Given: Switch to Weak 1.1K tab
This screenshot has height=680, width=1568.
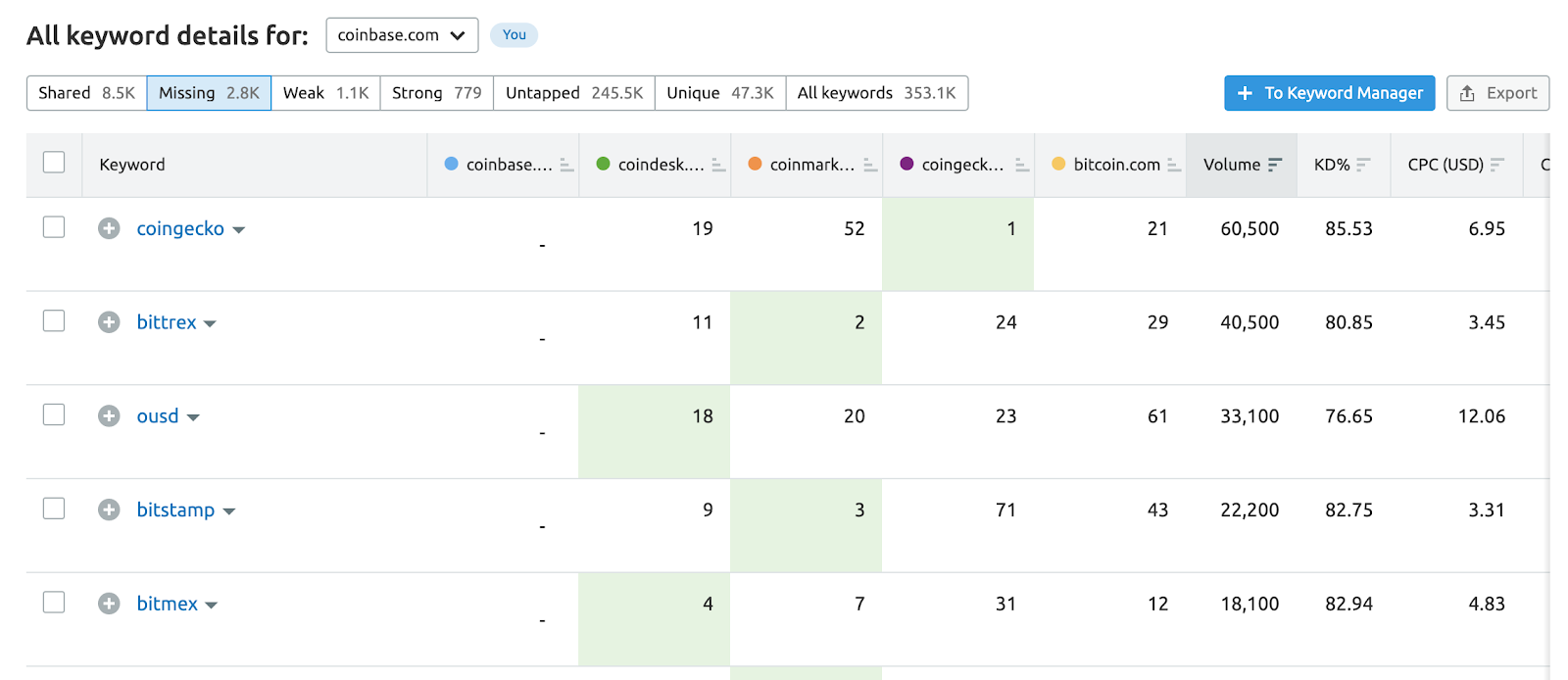Looking at the screenshot, I should [x=325, y=93].
